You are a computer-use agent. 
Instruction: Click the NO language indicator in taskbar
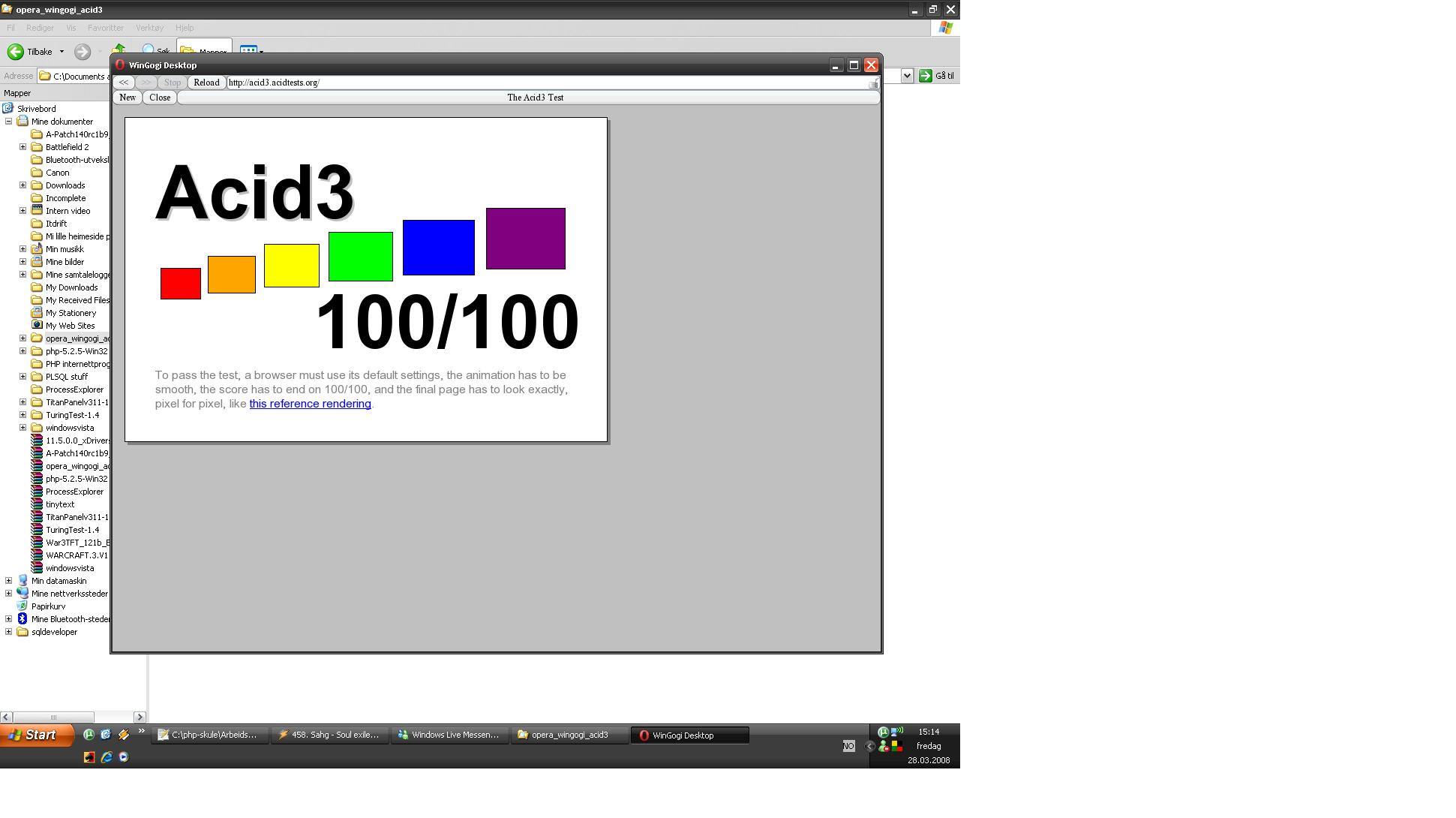point(848,746)
